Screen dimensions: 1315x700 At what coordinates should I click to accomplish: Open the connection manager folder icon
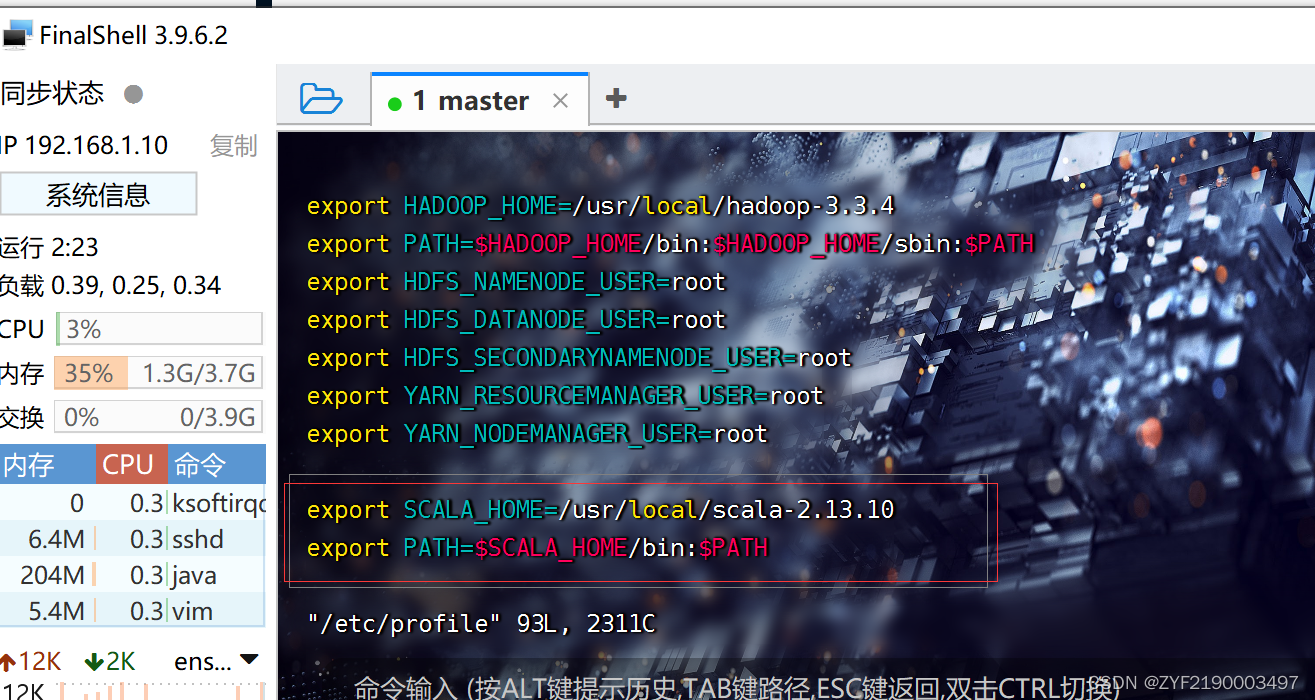pos(321,99)
